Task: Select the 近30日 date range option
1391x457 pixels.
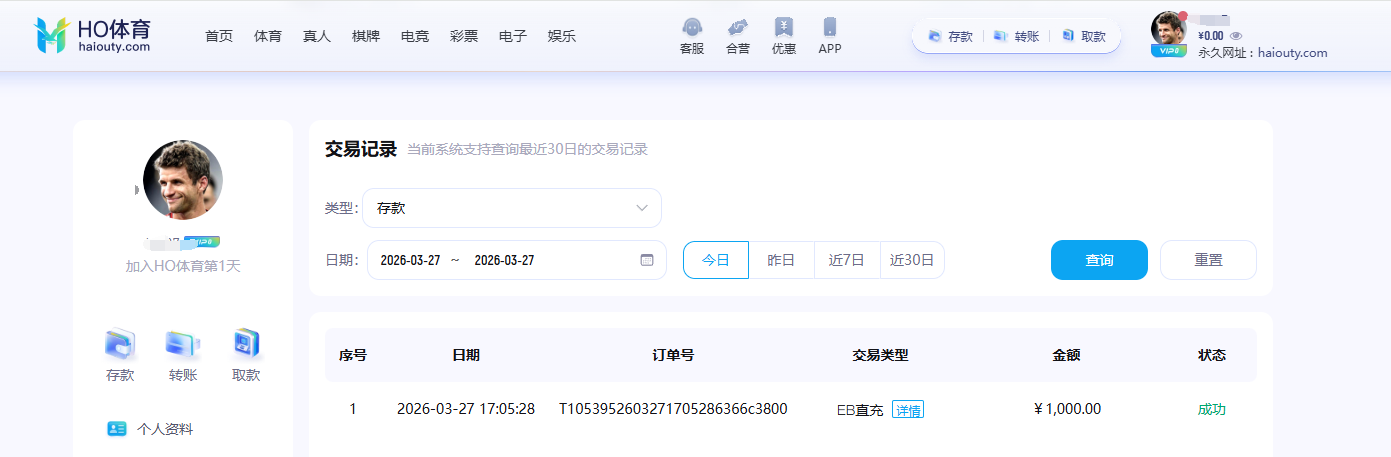Action: (x=912, y=260)
